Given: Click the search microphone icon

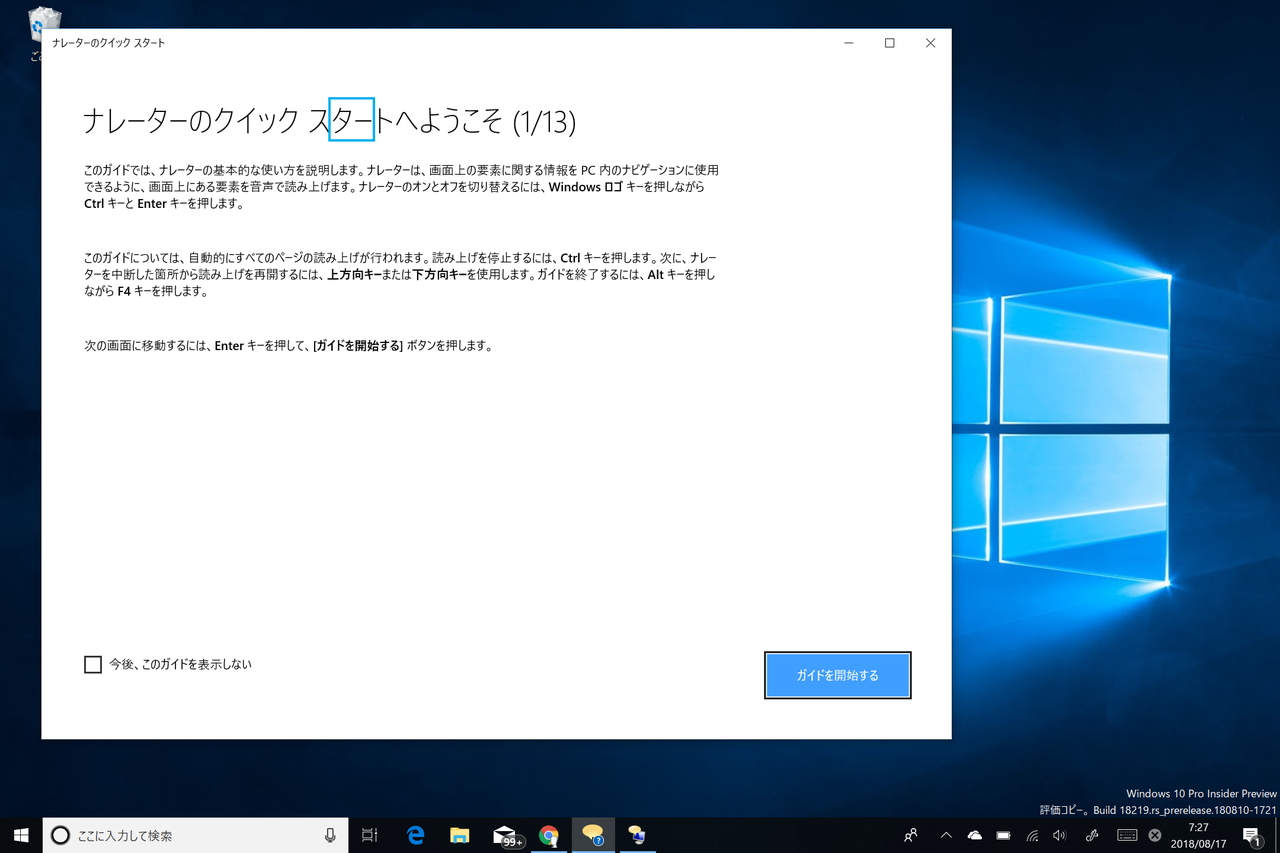Looking at the screenshot, I should tap(330, 835).
